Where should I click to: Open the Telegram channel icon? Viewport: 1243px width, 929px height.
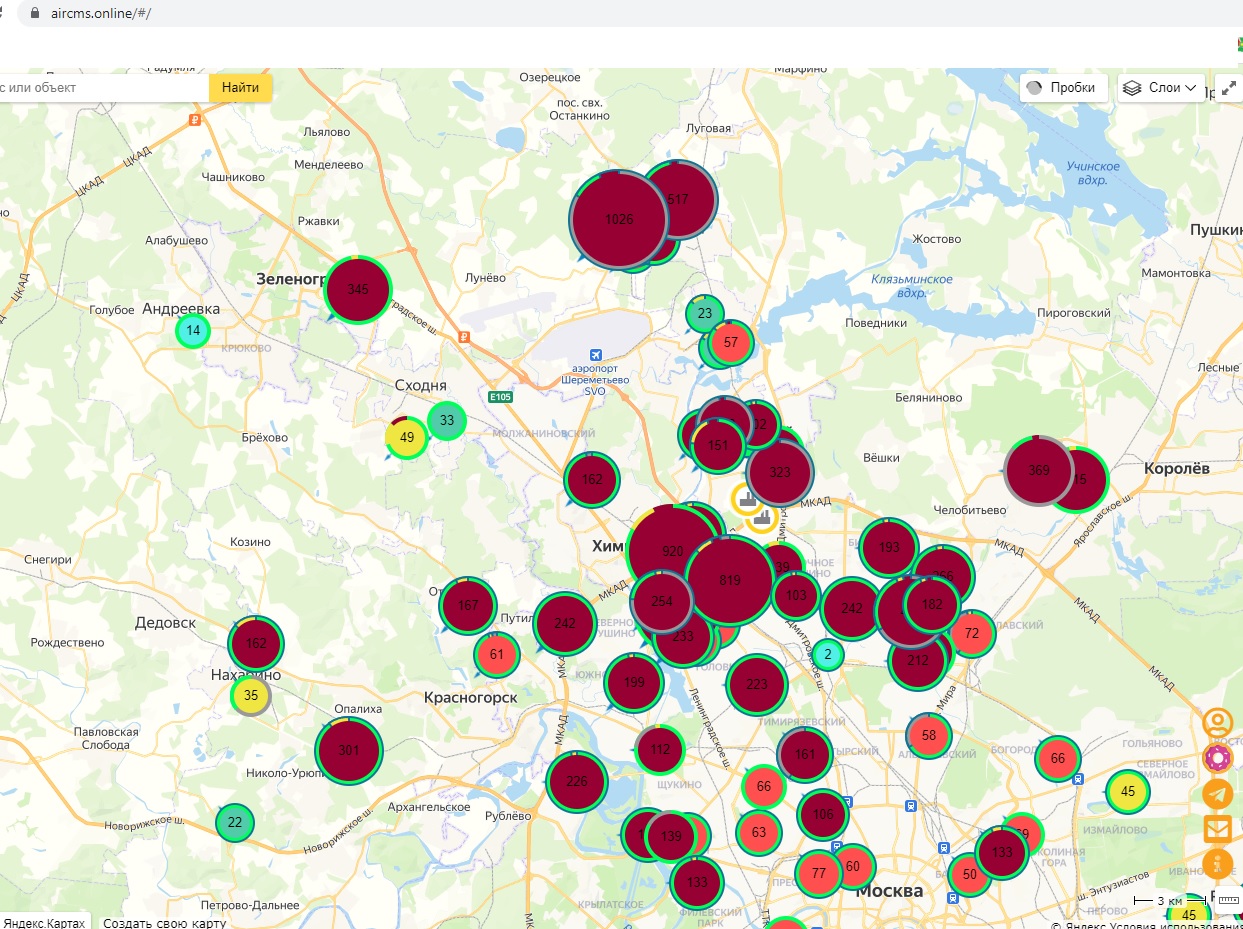pos(1217,794)
